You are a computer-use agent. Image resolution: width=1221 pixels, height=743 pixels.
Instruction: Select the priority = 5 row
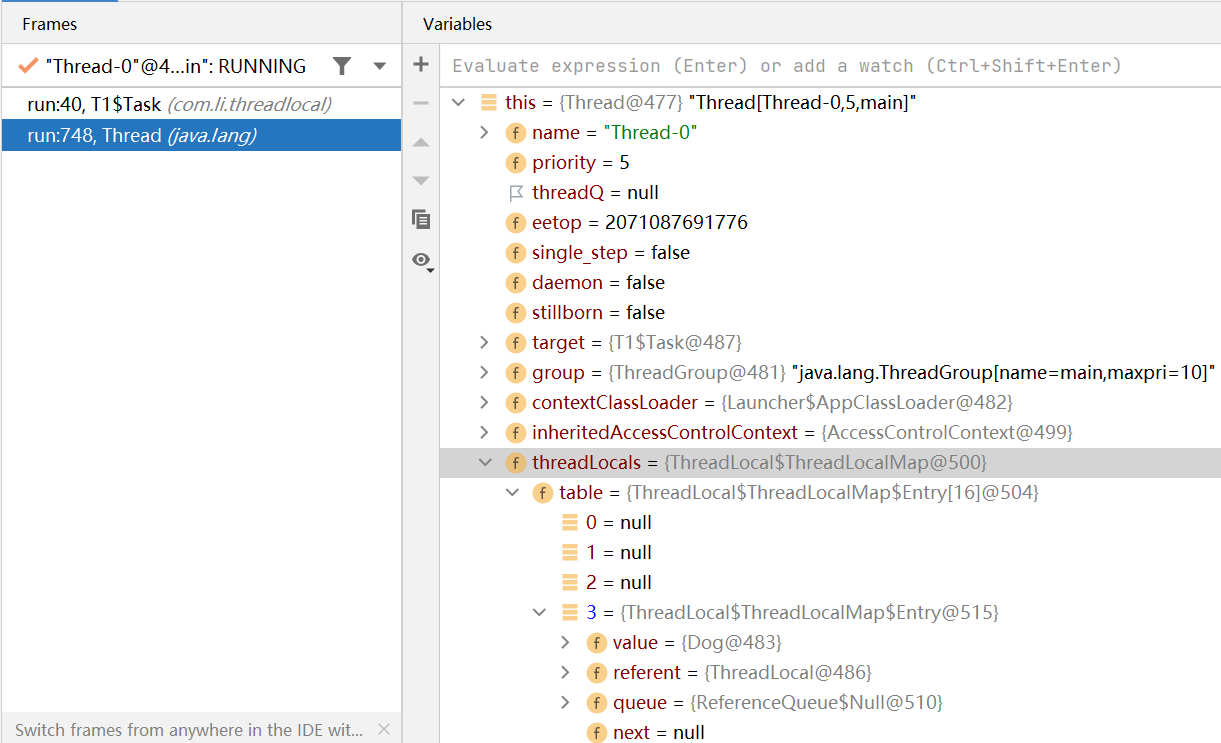(x=830, y=163)
